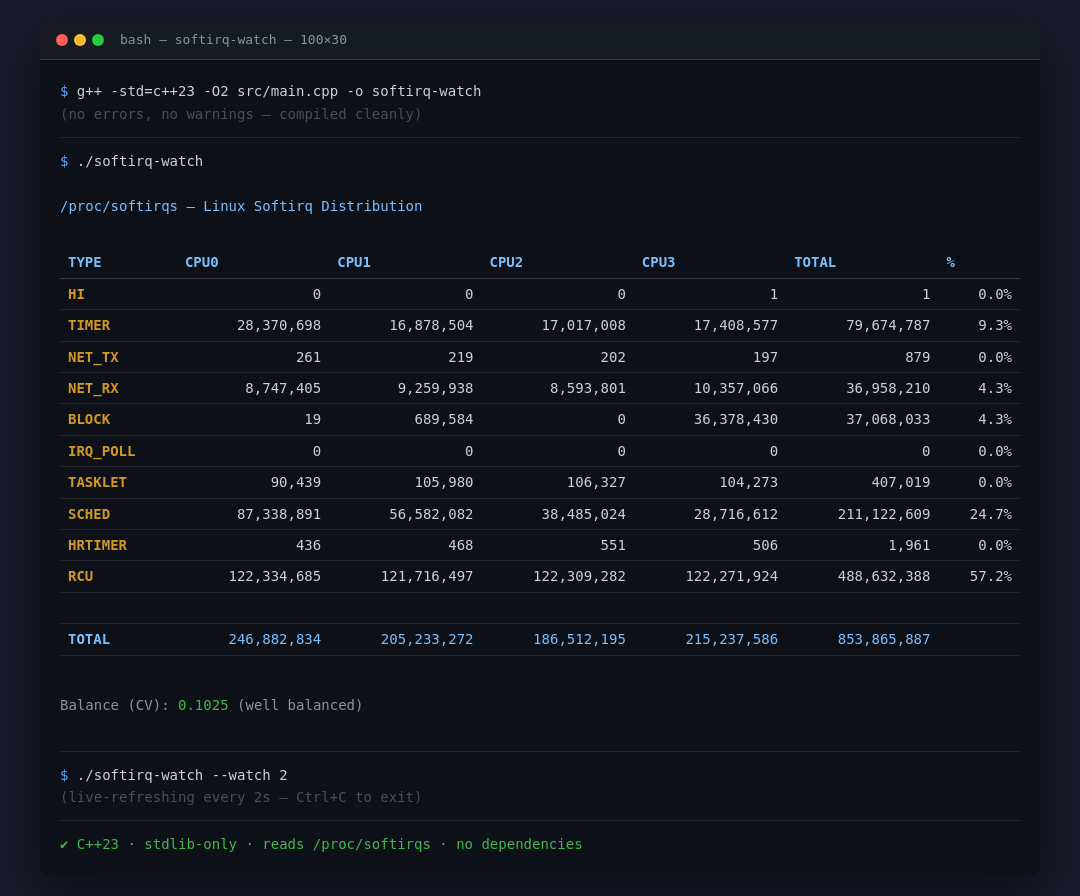
Task: Click TIMER CPU0 value 28,370,698
Action: 279,325
